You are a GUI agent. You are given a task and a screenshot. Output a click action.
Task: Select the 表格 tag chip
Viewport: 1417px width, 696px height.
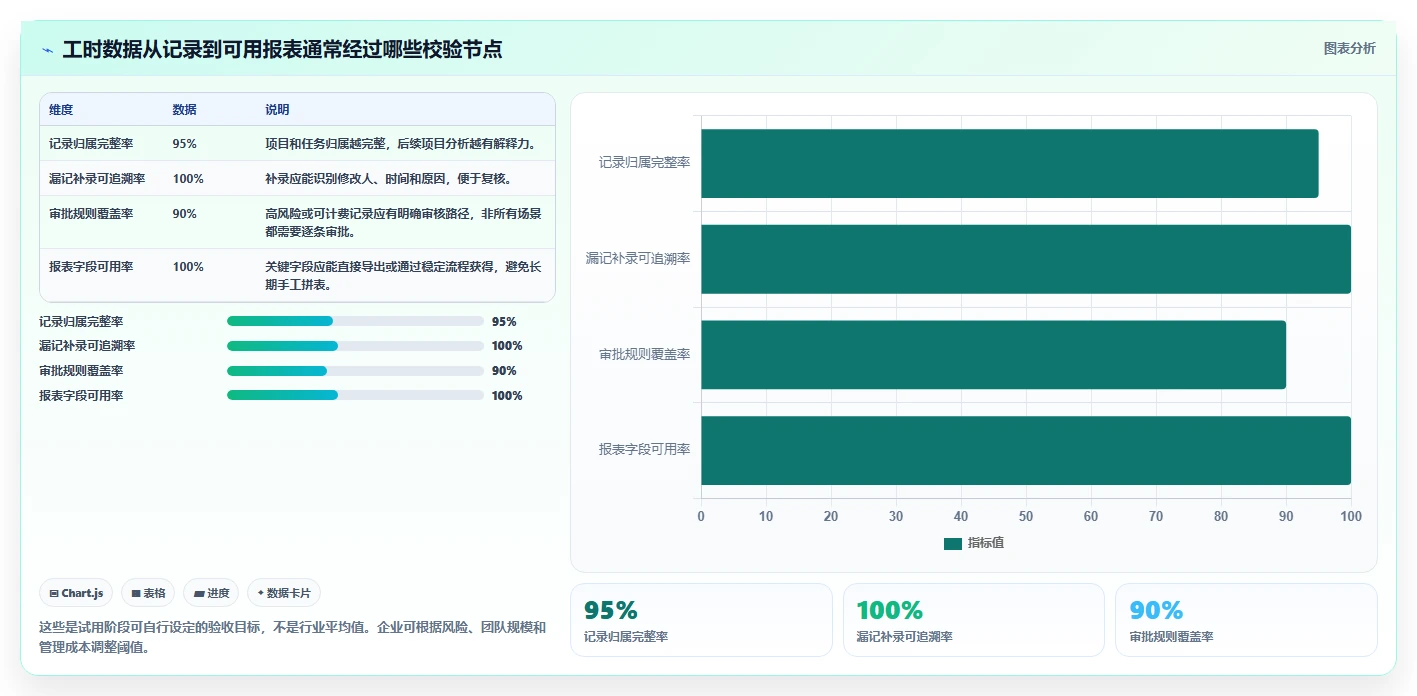pos(148,593)
